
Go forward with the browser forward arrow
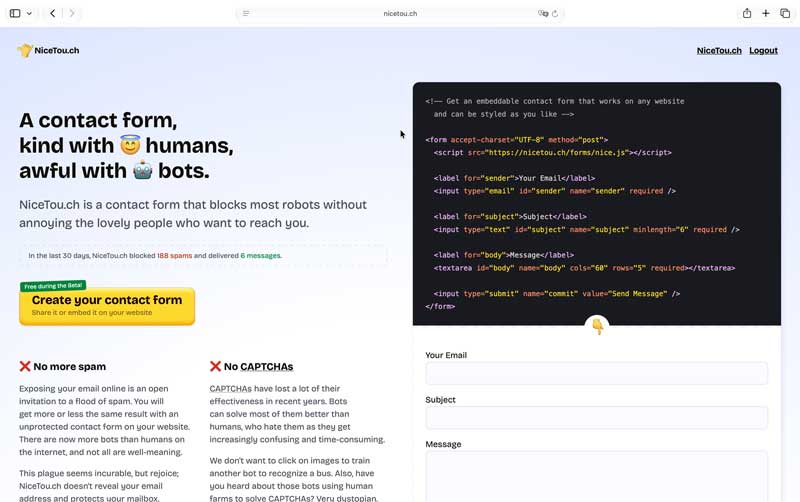point(72,13)
